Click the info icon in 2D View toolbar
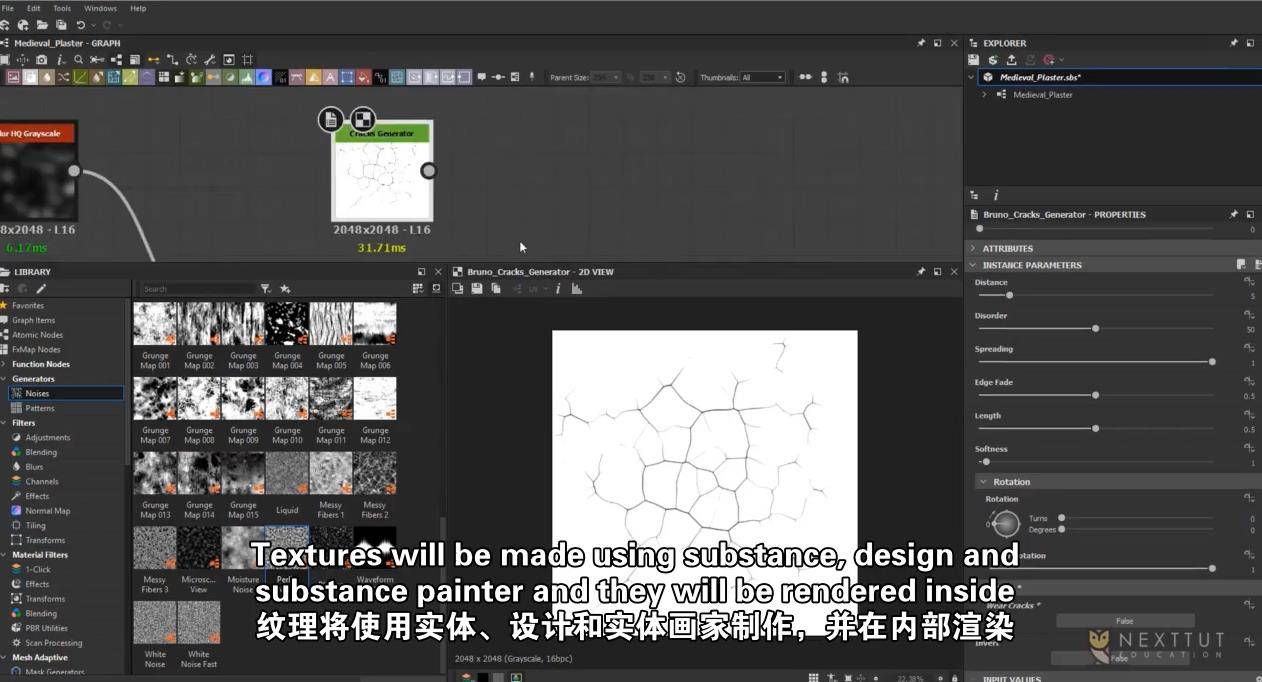The image size is (1262, 682). click(x=557, y=288)
